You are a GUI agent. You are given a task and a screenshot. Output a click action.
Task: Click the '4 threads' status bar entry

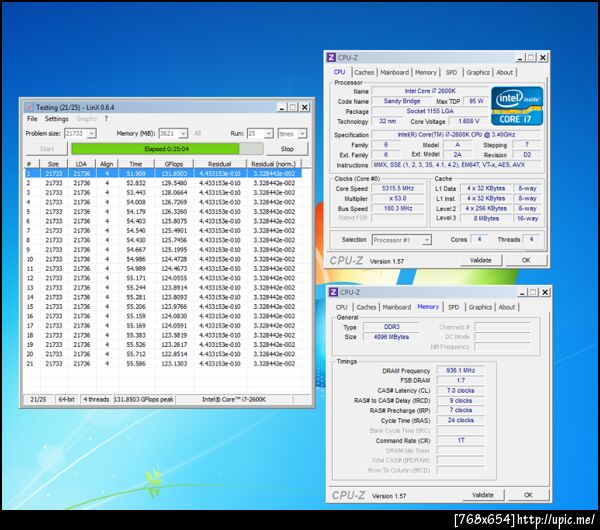pos(96,399)
